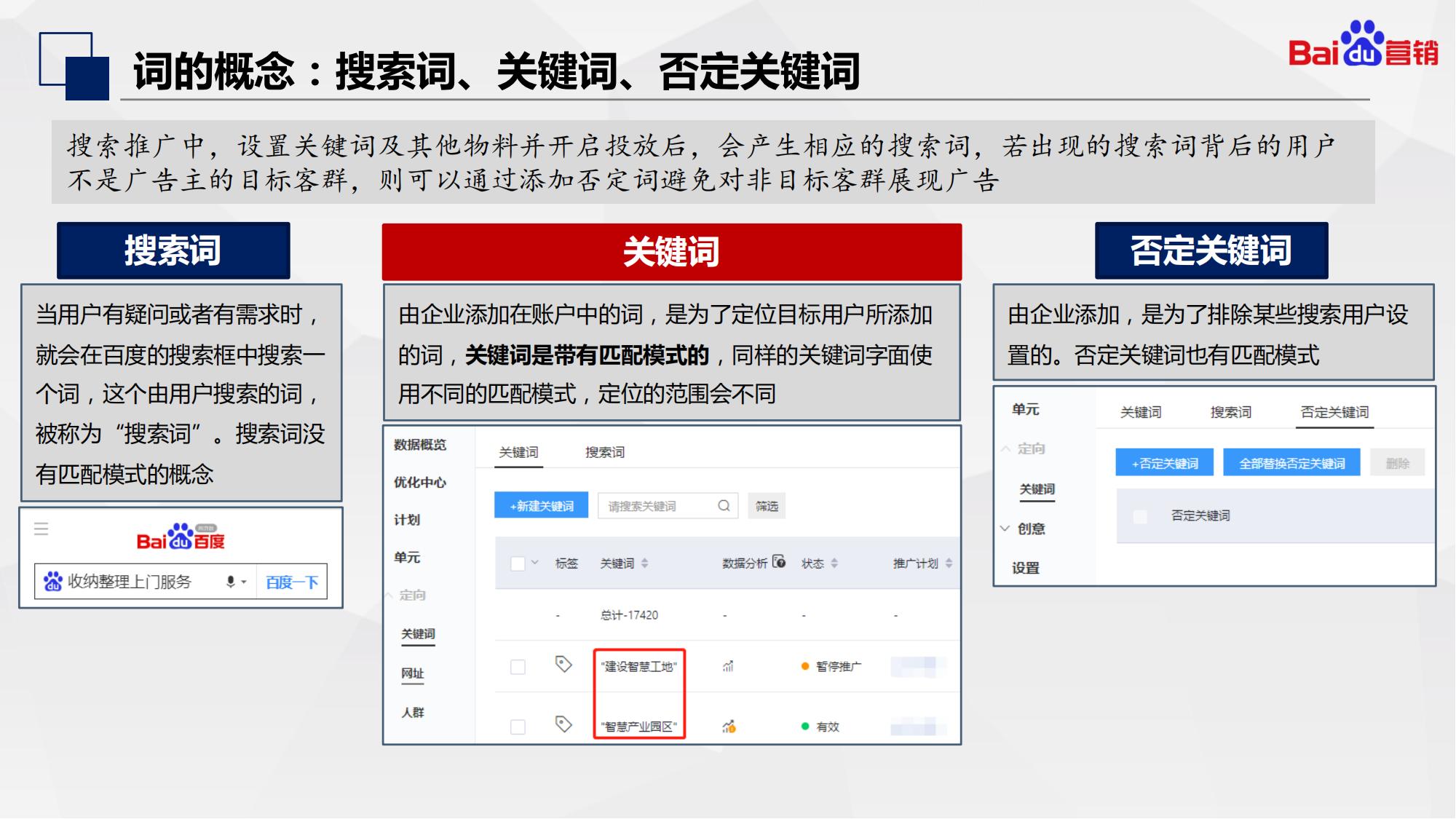The width and height of the screenshot is (1456, 819).
Task: Sort by the 推广计划 column arrows
Action: [949, 563]
